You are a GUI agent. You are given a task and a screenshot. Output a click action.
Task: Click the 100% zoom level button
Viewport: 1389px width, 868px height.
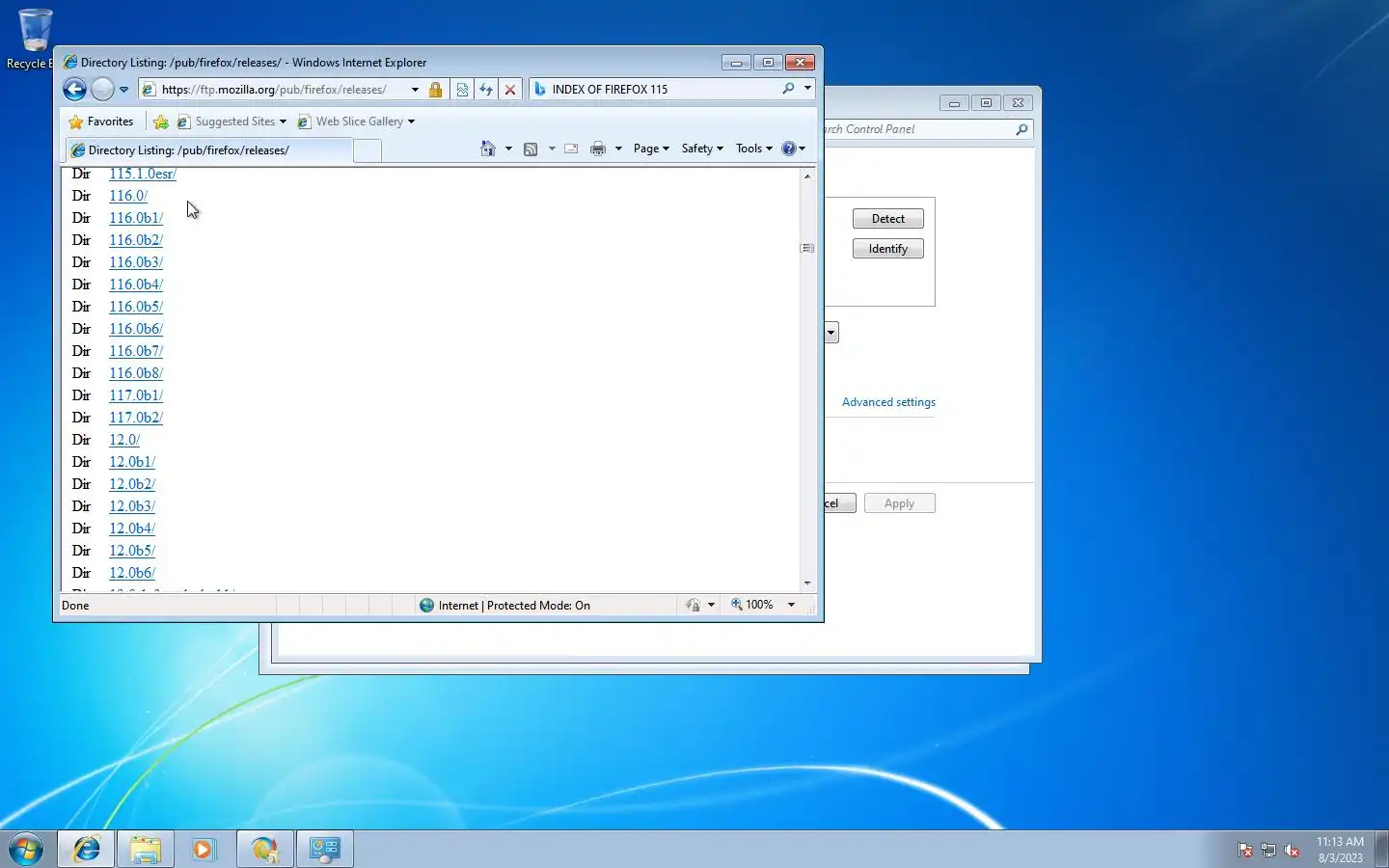752,605
